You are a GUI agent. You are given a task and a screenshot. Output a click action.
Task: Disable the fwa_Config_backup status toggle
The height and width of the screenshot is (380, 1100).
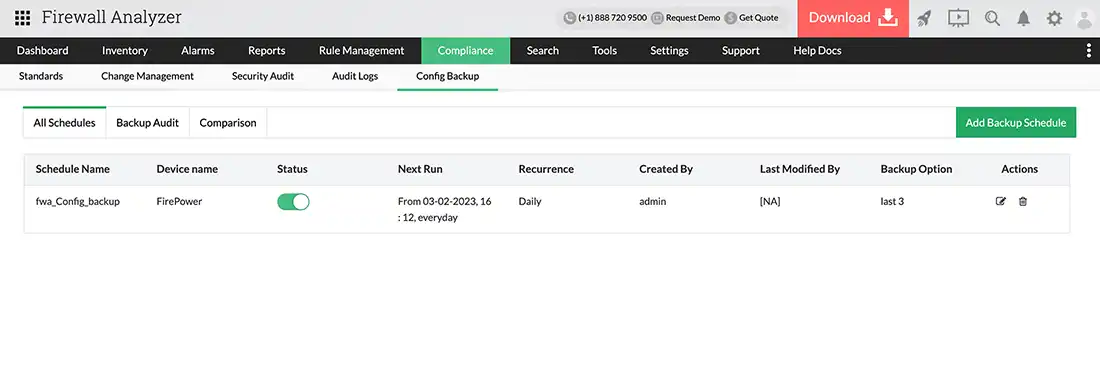pos(293,202)
